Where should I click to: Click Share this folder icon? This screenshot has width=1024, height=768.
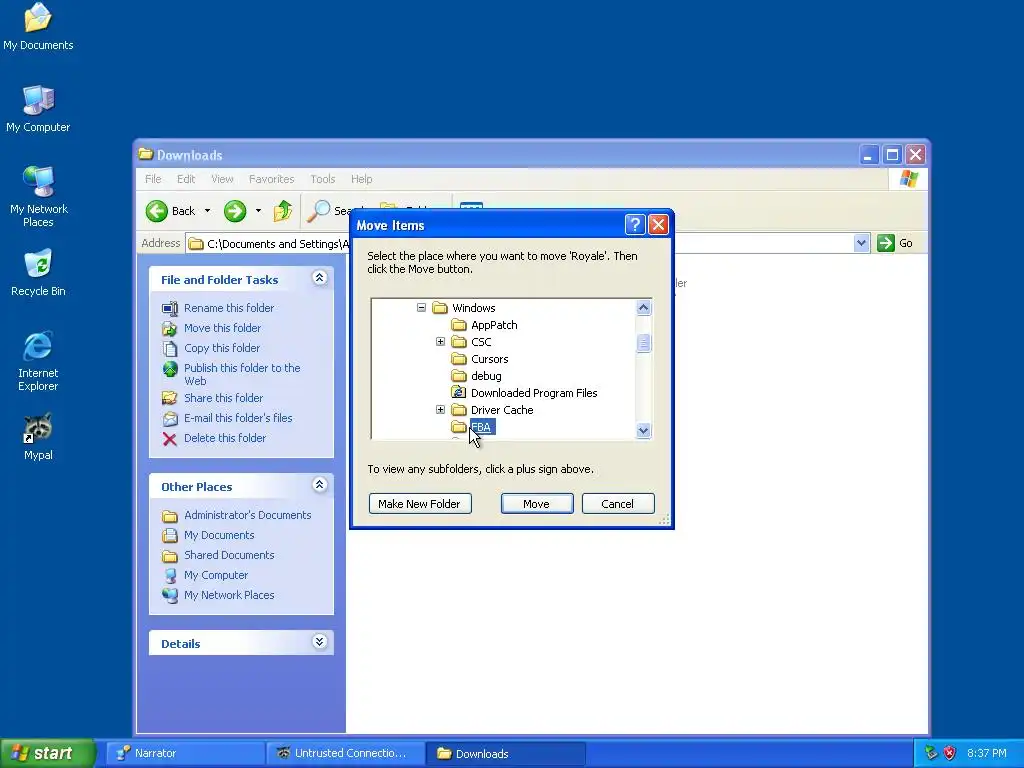[170, 398]
